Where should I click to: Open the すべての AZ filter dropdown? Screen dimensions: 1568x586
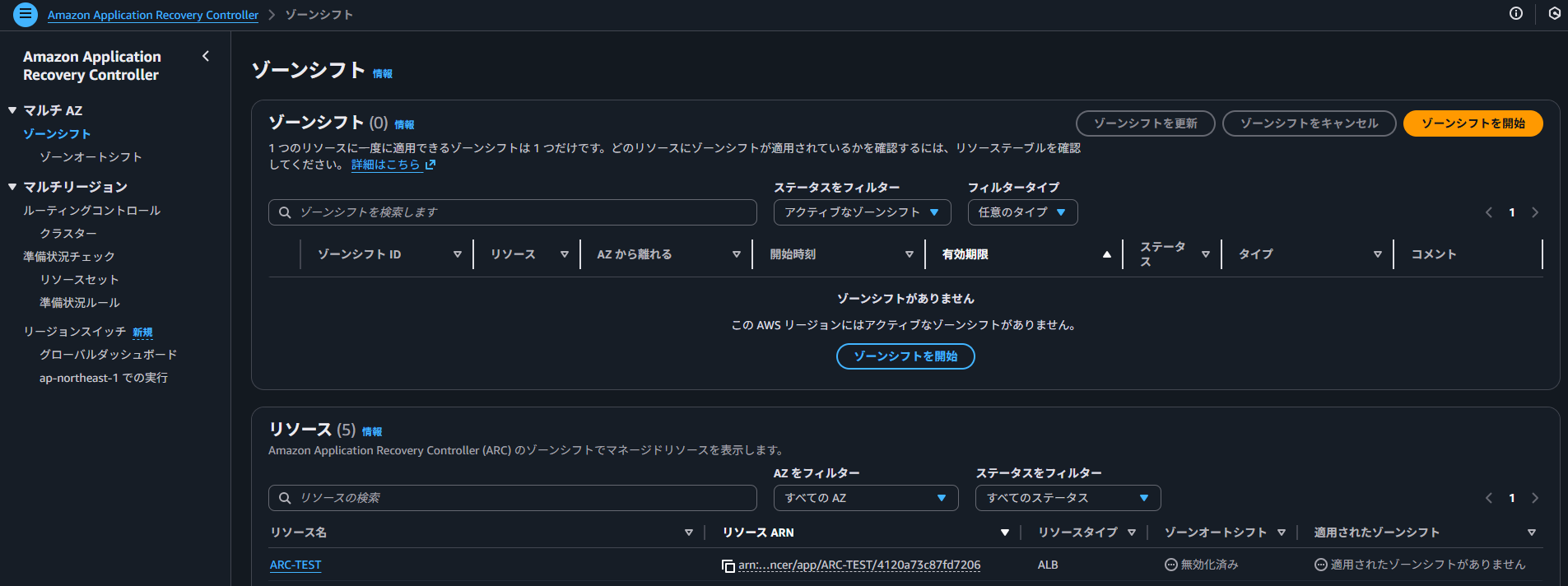866,498
